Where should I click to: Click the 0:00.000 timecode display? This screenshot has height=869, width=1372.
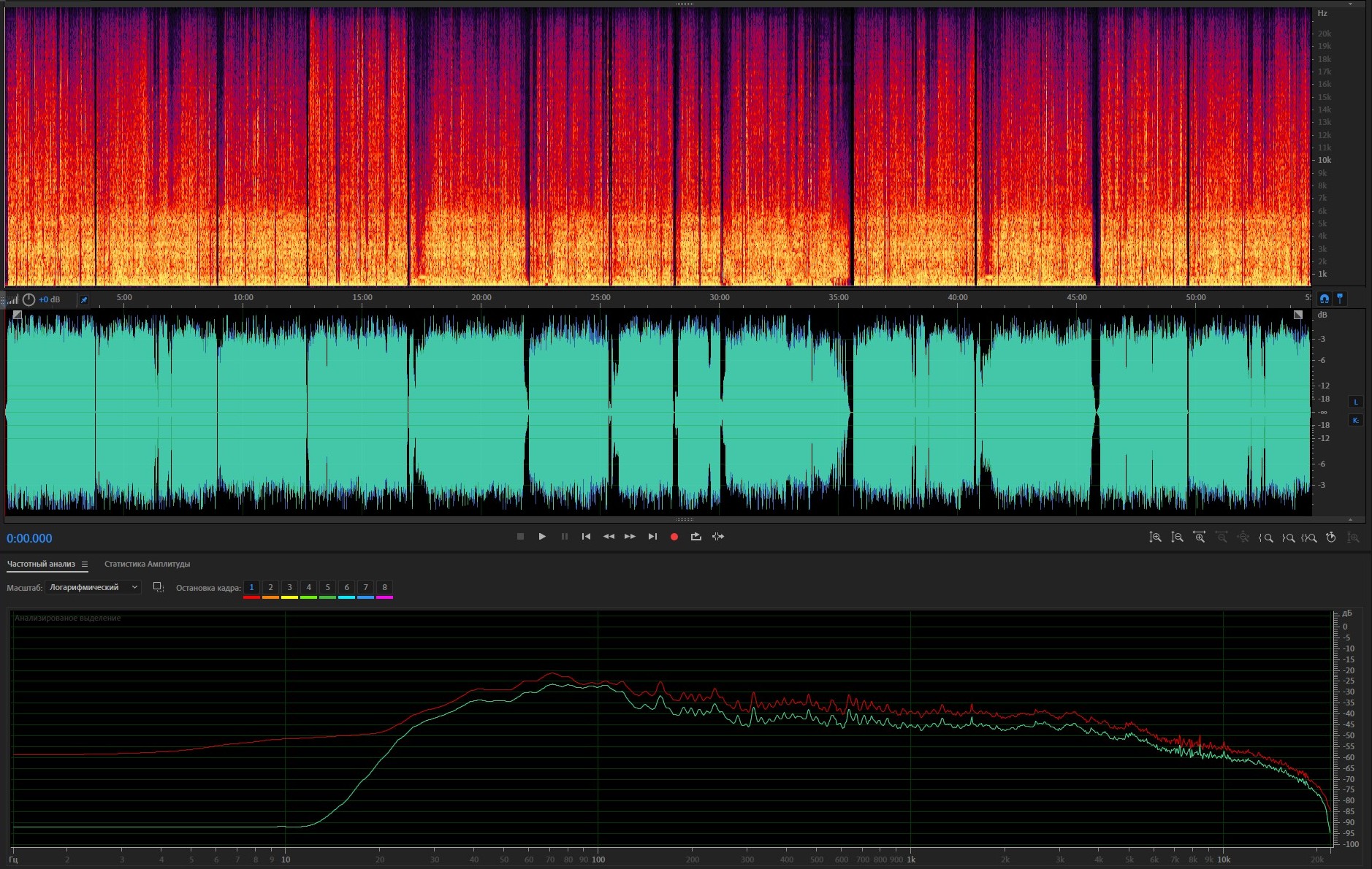pos(30,538)
